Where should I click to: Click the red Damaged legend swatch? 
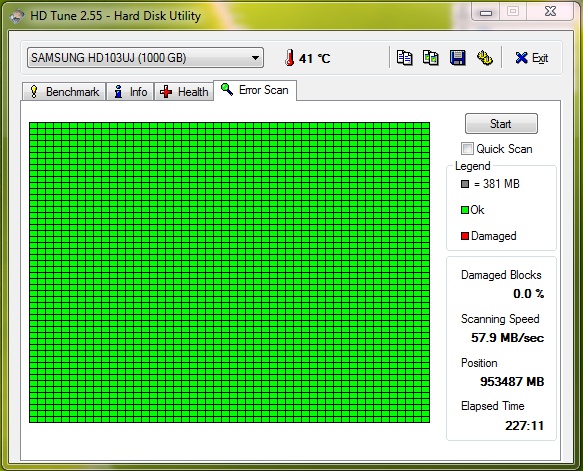465,236
